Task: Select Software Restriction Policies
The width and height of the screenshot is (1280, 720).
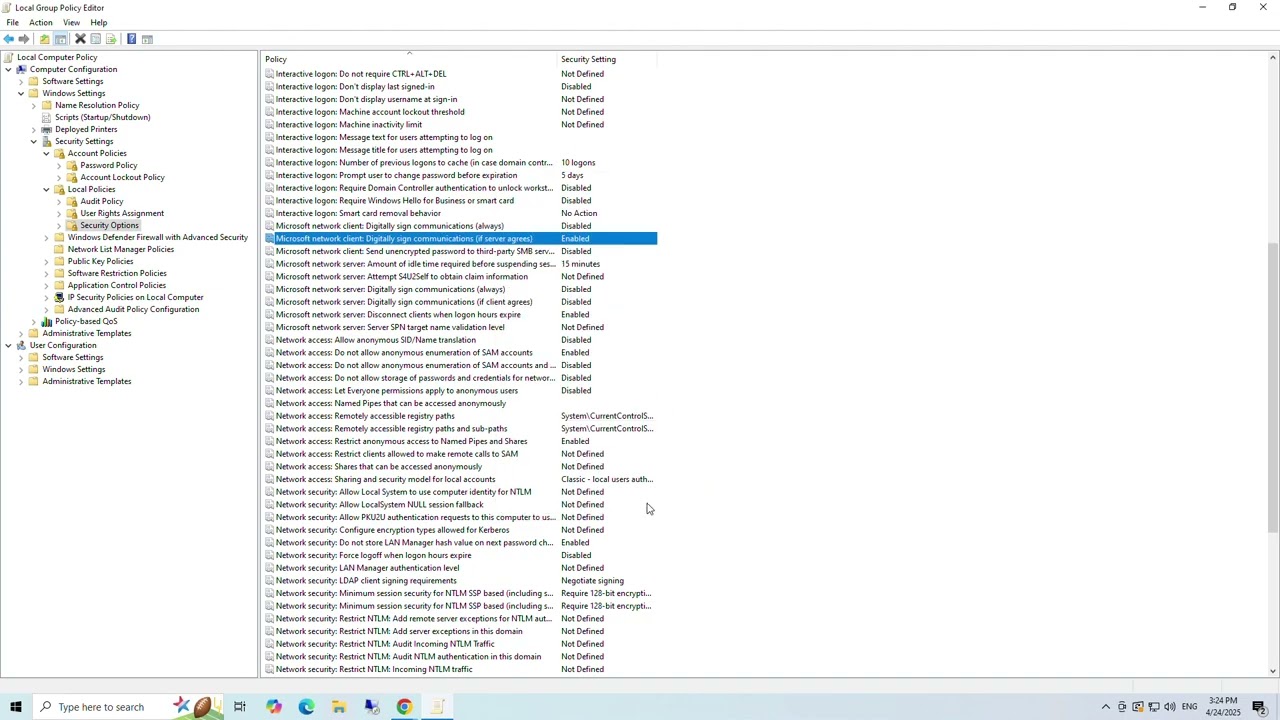Action: [117, 273]
